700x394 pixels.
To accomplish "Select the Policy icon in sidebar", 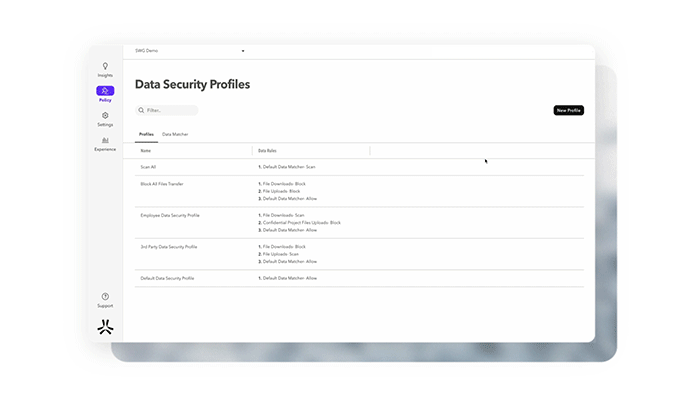I will coord(105,91).
